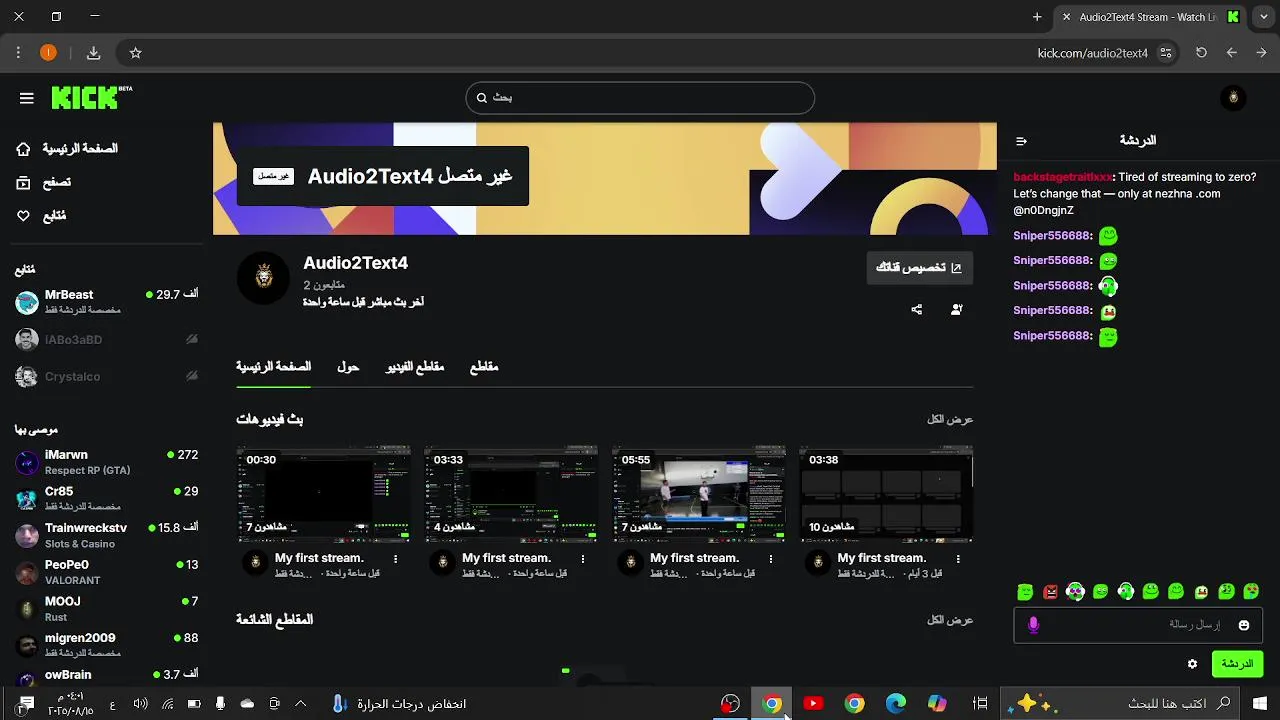Image resolution: width=1280 pixels, height=720 pixels.
Task: Open the Kick hamburger sidebar menu
Action: [x=27, y=98]
